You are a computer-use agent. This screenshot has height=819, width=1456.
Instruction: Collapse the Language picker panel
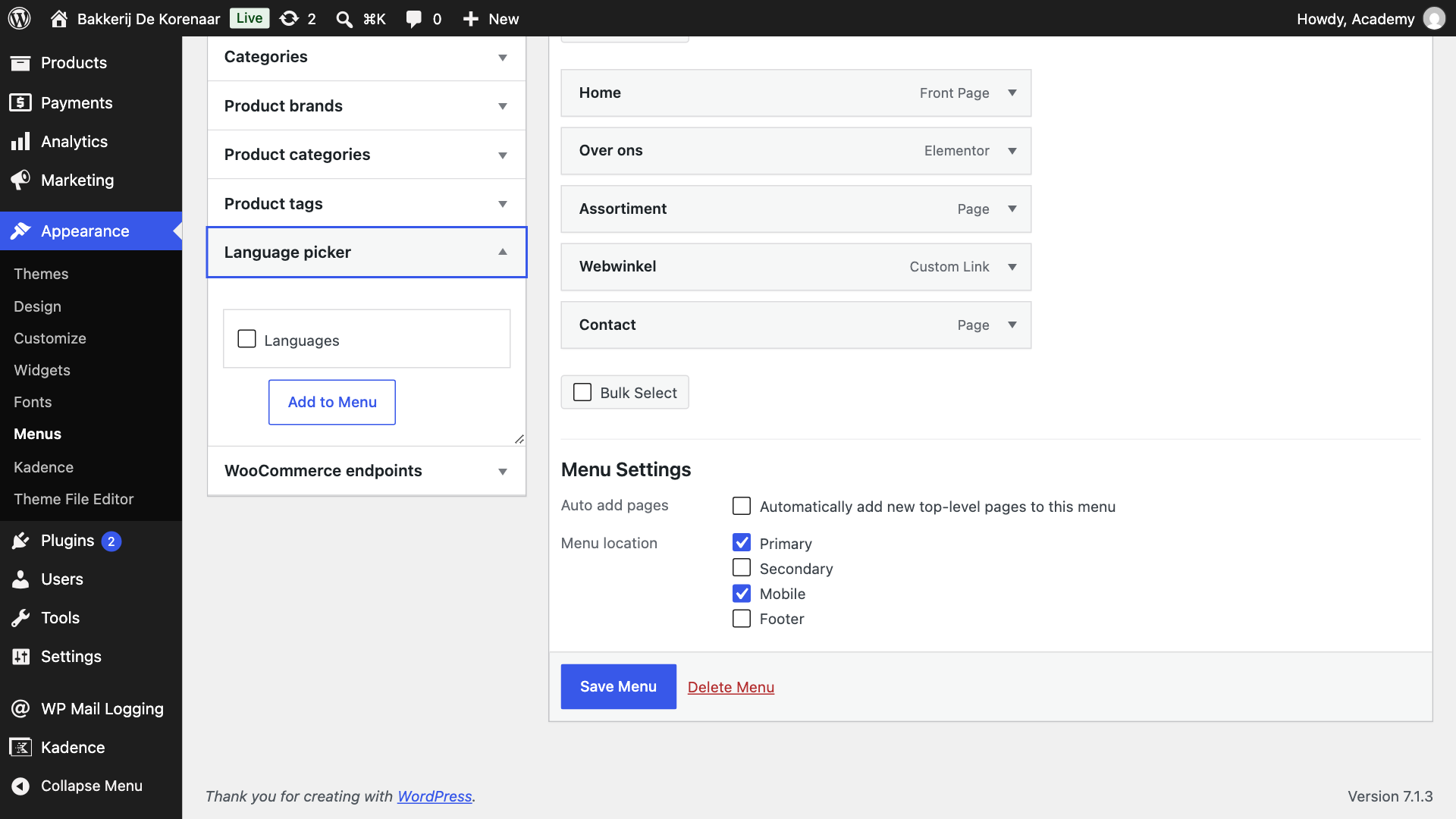(x=366, y=253)
